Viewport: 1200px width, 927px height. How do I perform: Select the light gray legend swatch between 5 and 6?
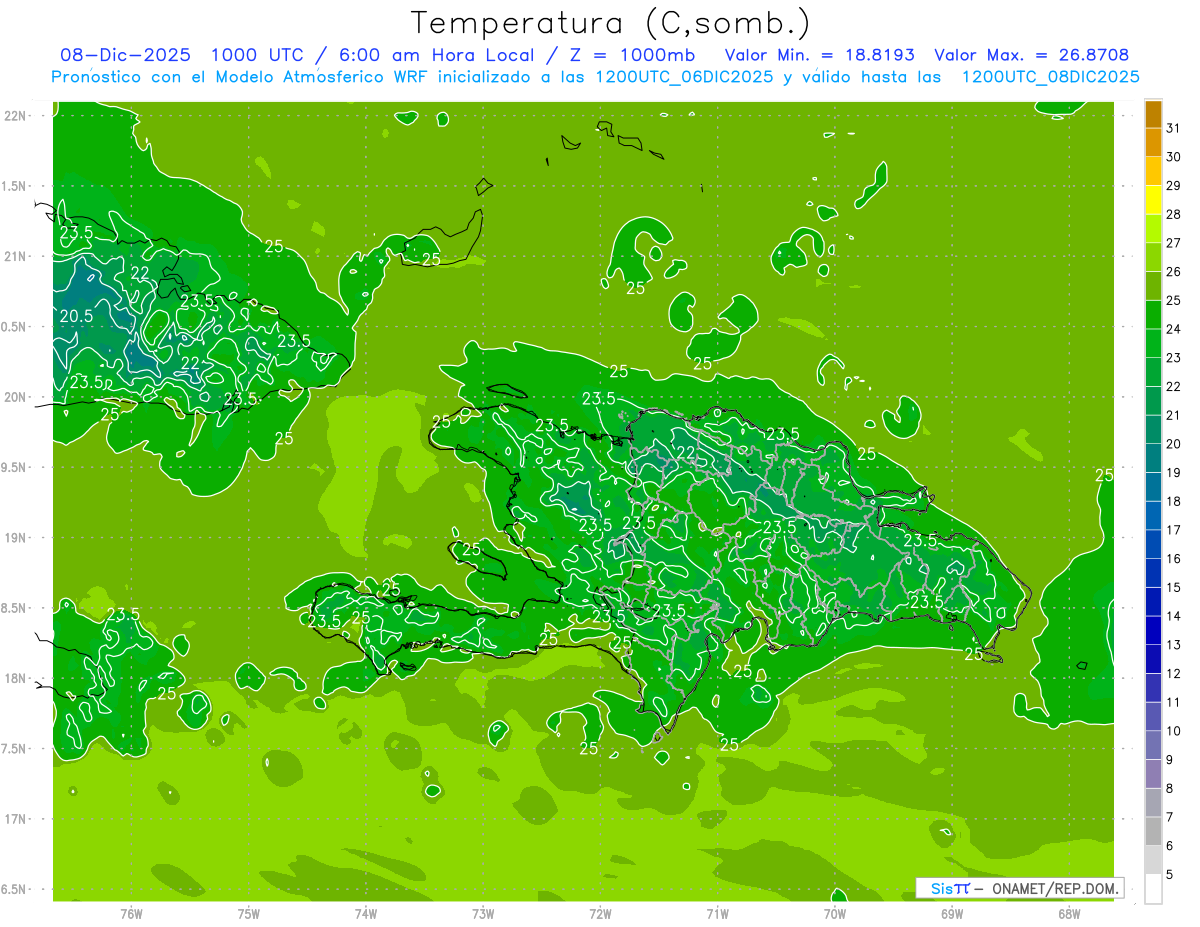click(1153, 860)
